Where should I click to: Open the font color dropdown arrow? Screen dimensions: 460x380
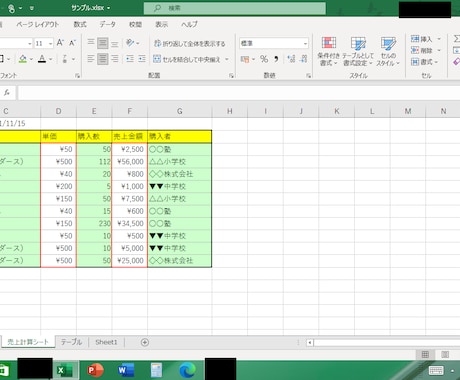click(51, 59)
